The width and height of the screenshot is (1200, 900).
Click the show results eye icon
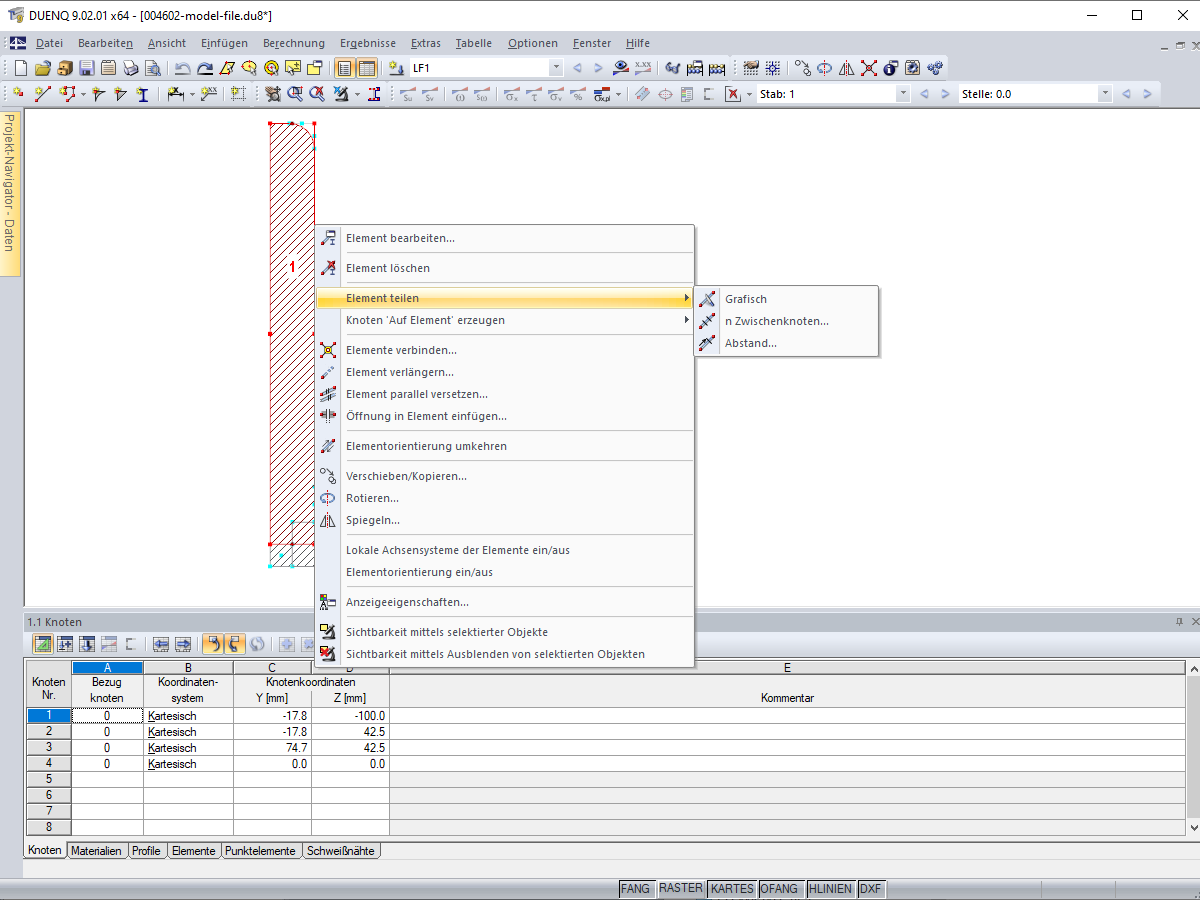621,68
